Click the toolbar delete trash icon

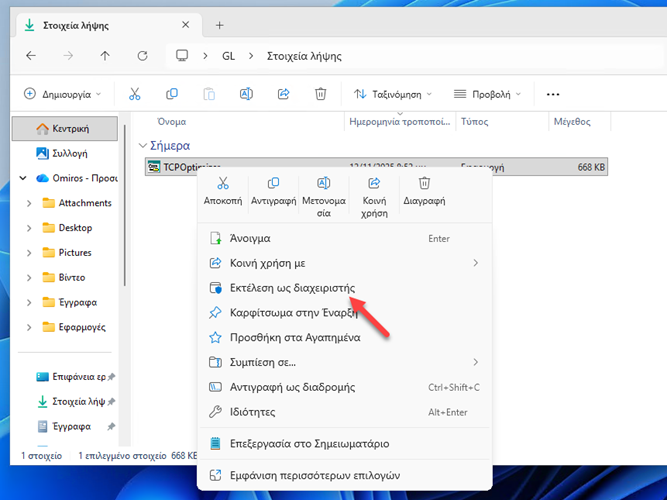click(320, 94)
